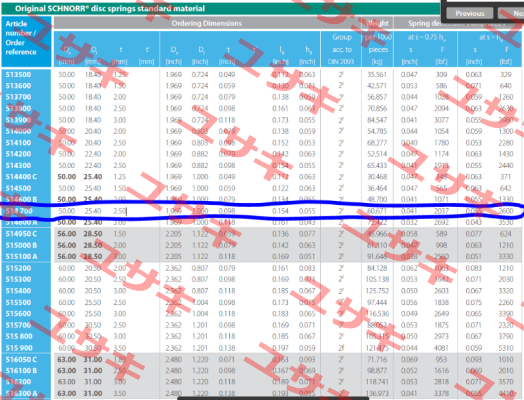Click force value 4081 in row 515 900
This screenshot has height=400, width=524.
[441, 348]
